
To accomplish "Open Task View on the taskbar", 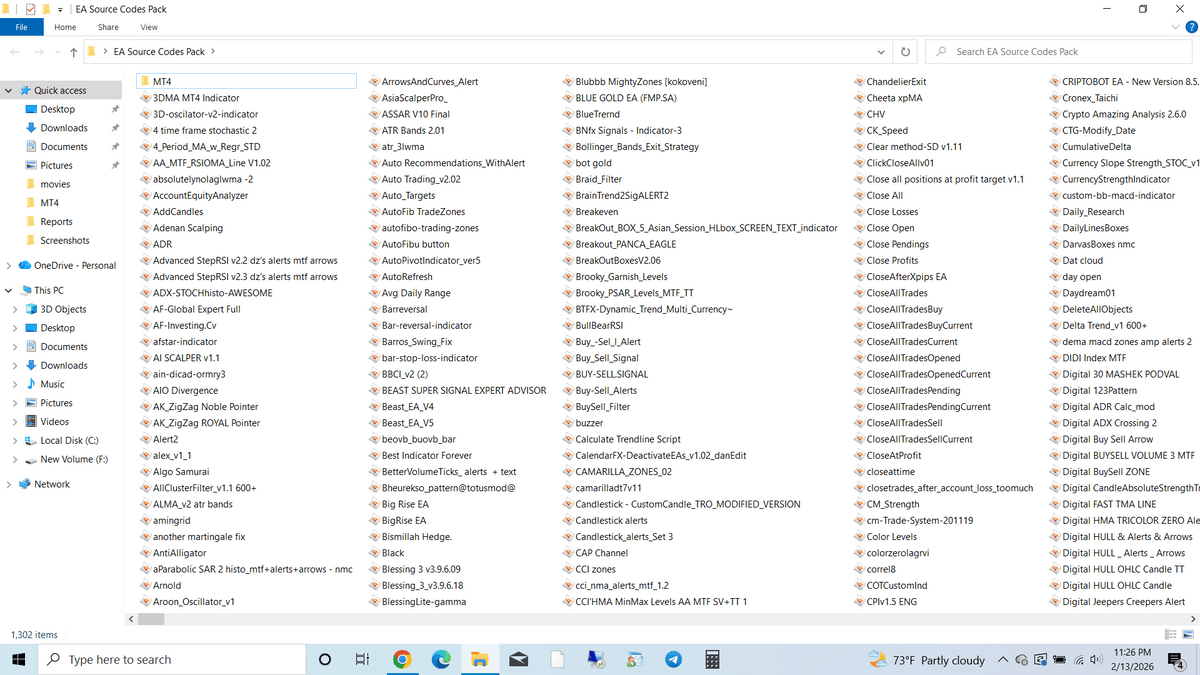I will click(x=363, y=660).
